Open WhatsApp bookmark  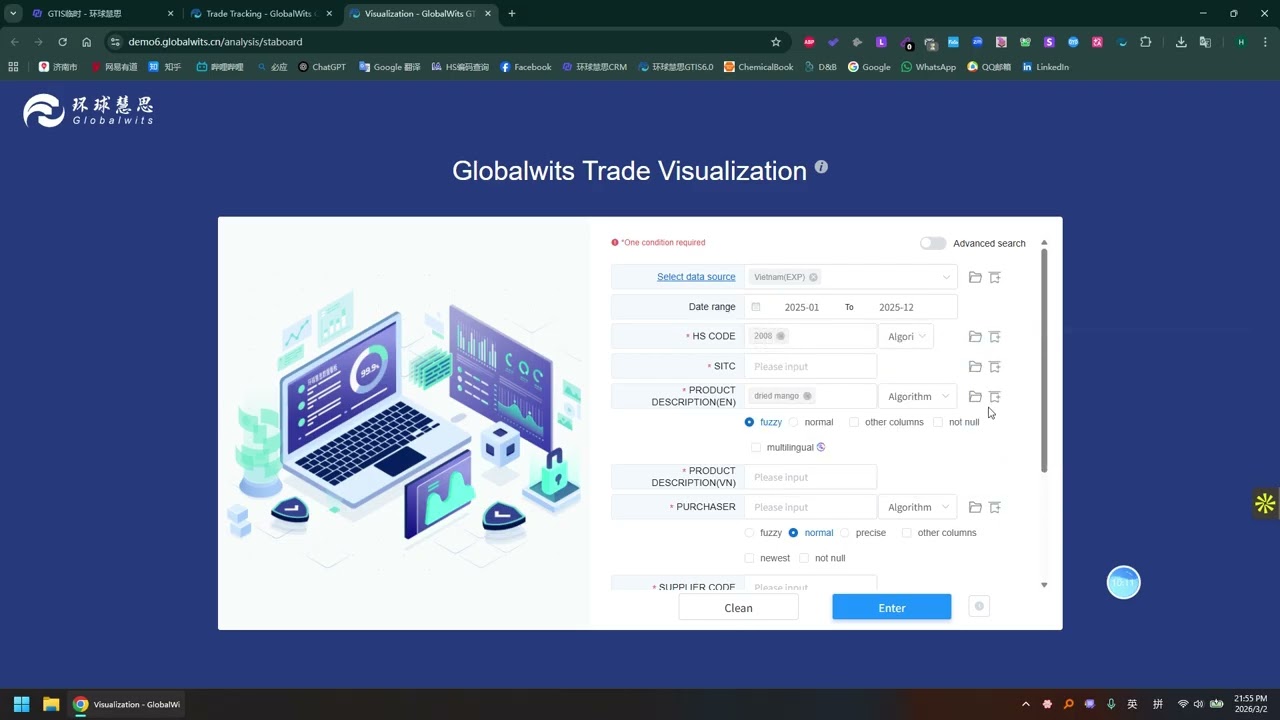pos(928,67)
